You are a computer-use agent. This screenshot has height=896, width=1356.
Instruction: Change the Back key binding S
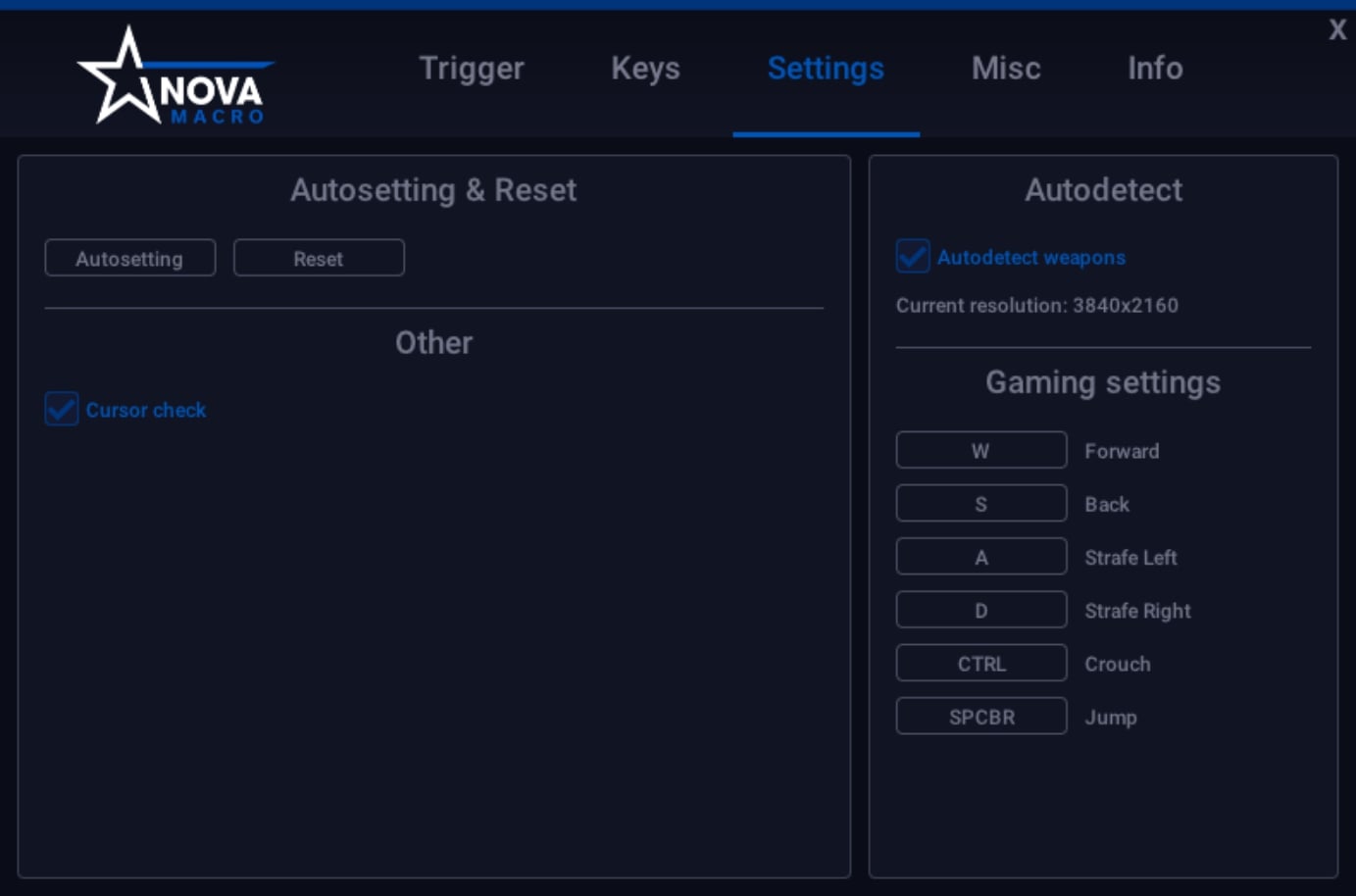pos(981,503)
